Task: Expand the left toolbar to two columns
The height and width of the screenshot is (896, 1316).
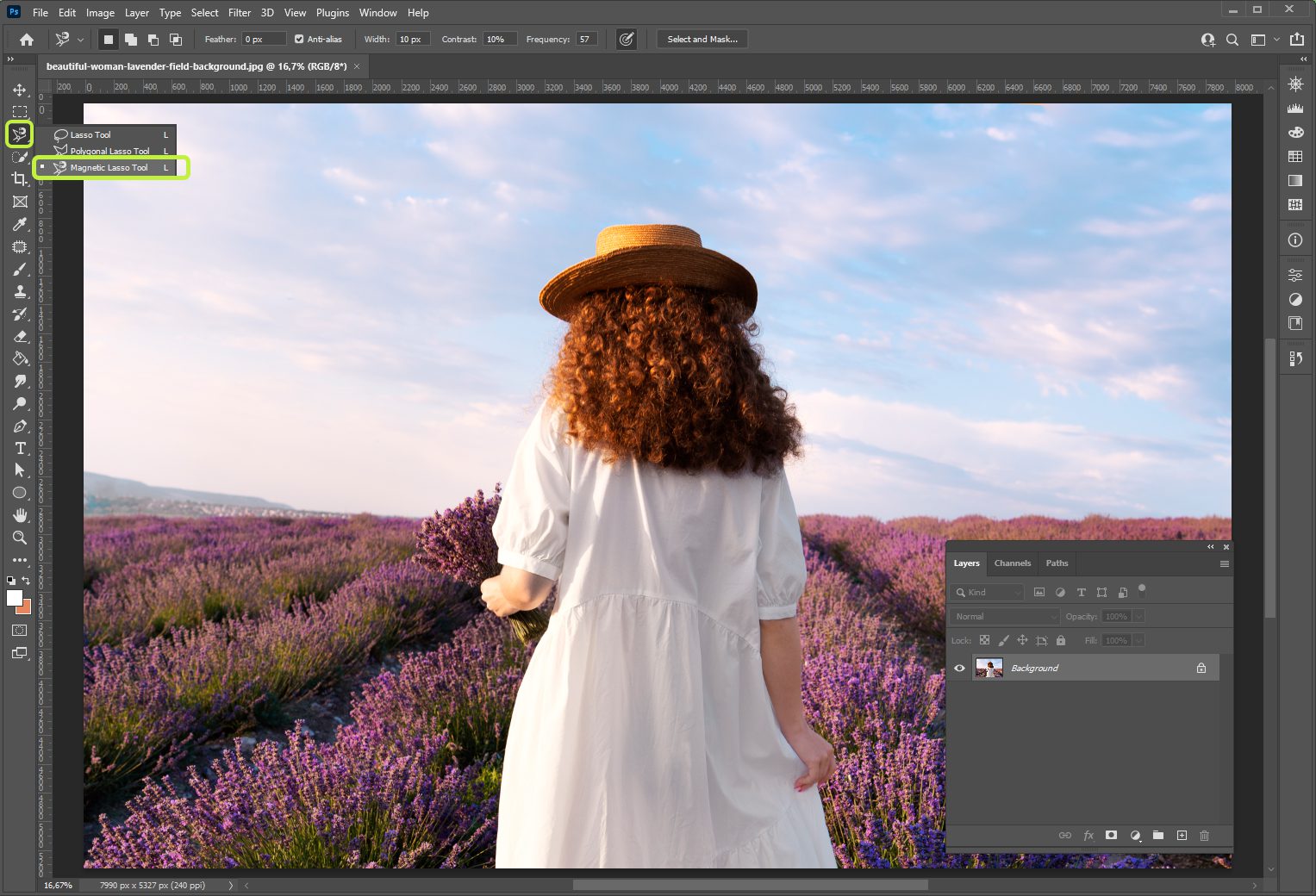Action: [10, 59]
